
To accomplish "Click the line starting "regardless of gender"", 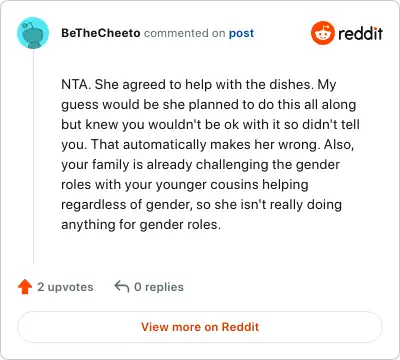I will (x=201, y=205).
